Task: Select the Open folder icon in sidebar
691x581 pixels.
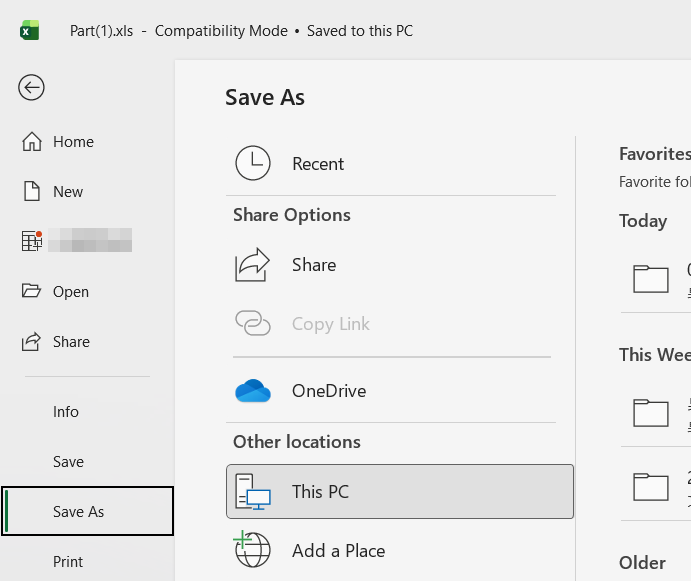Action: [x=32, y=292]
